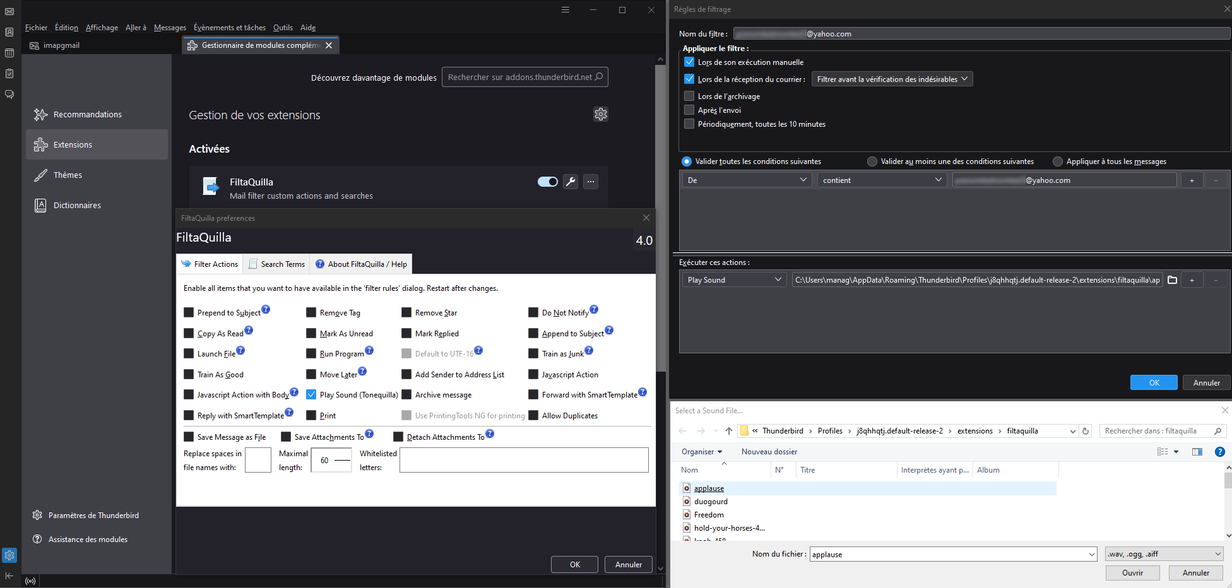
Task: Open the Outils menu
Action: click(283, 28)
